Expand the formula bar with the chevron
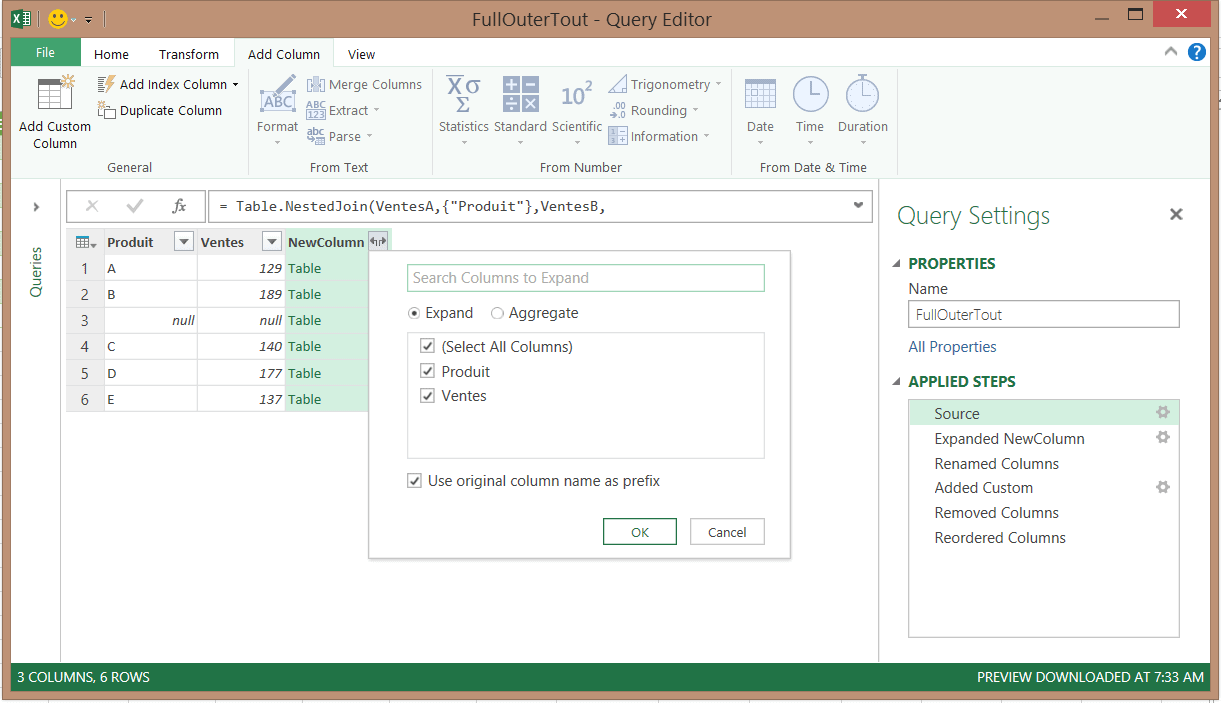 (857, 206)
